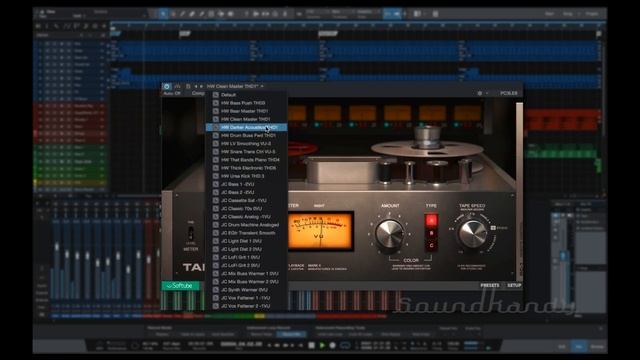Open the Mix view button
Viewport: 640px width, 360px height.
point(579,347)
